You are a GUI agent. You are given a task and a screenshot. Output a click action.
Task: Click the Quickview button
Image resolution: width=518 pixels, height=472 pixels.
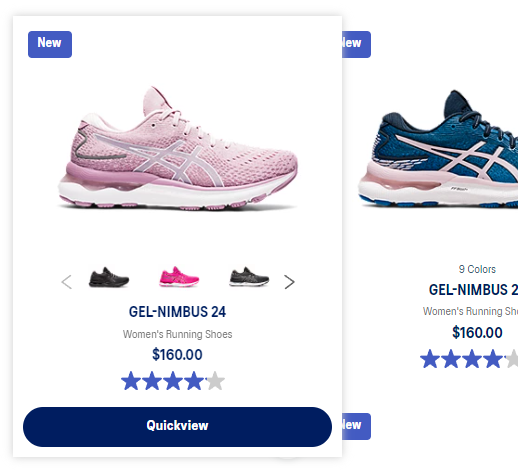pyautogui.click(x=177, y=427)
